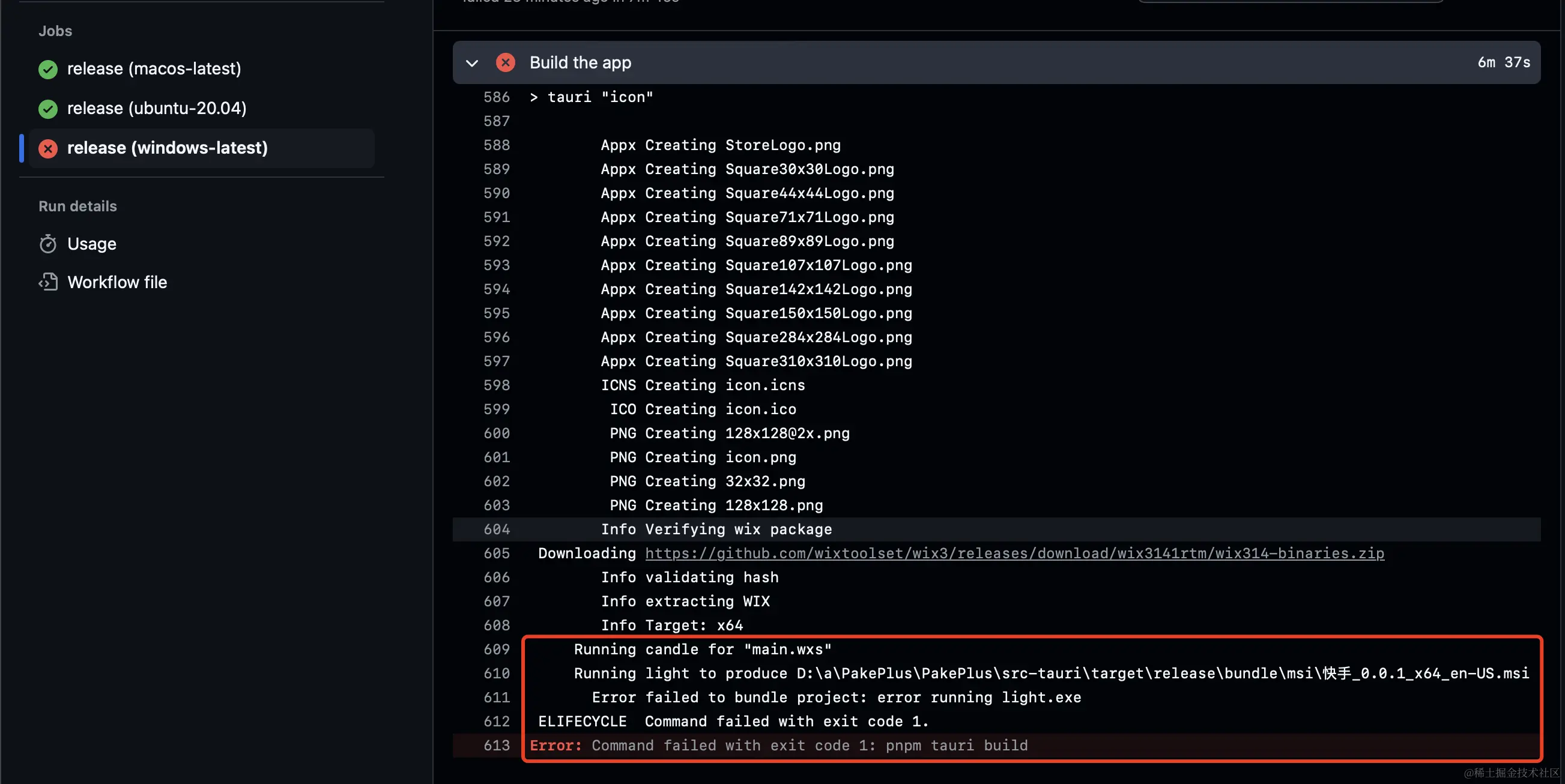
Task: Open the release (macos-latest) job
Action: (x=154, y=68)
